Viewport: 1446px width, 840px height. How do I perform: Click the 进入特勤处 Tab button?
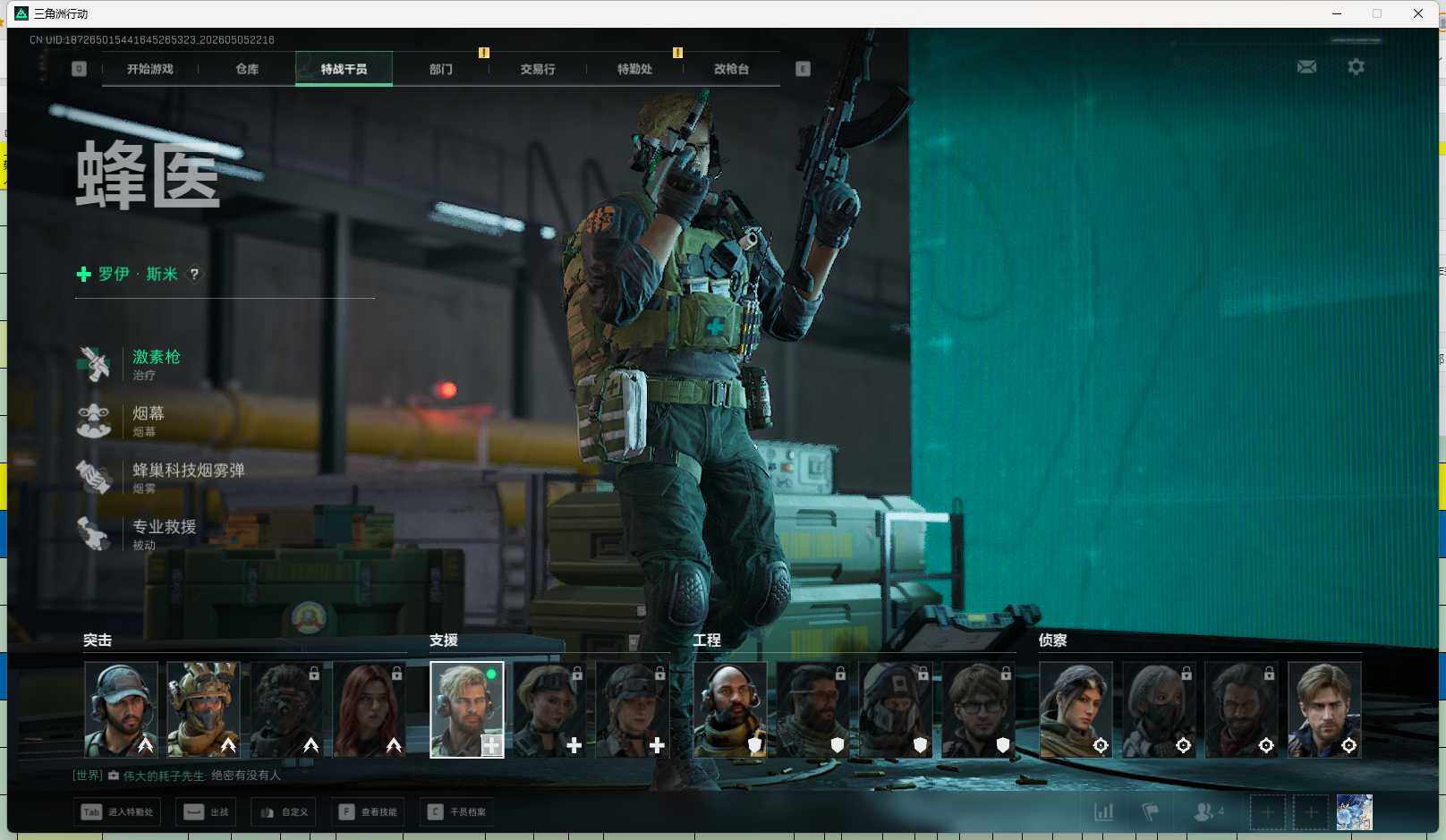[x=117, y=812]
